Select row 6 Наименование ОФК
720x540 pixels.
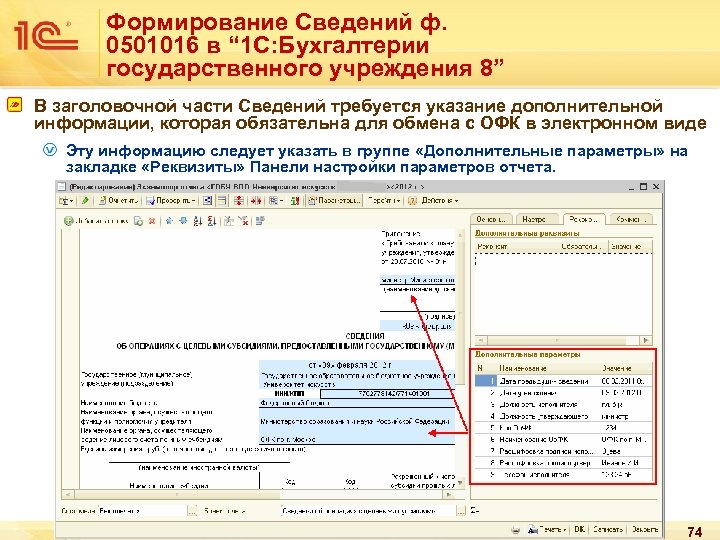(563, 439)
